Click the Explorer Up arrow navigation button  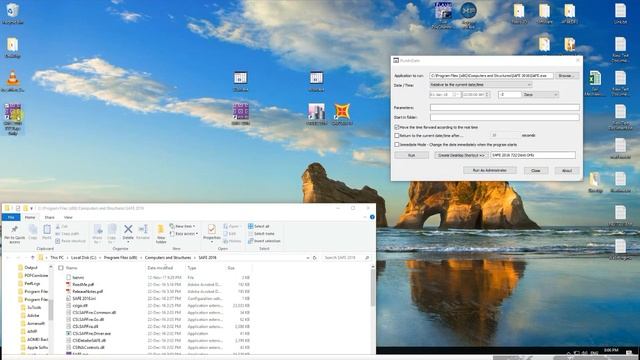tap(33, 258)
